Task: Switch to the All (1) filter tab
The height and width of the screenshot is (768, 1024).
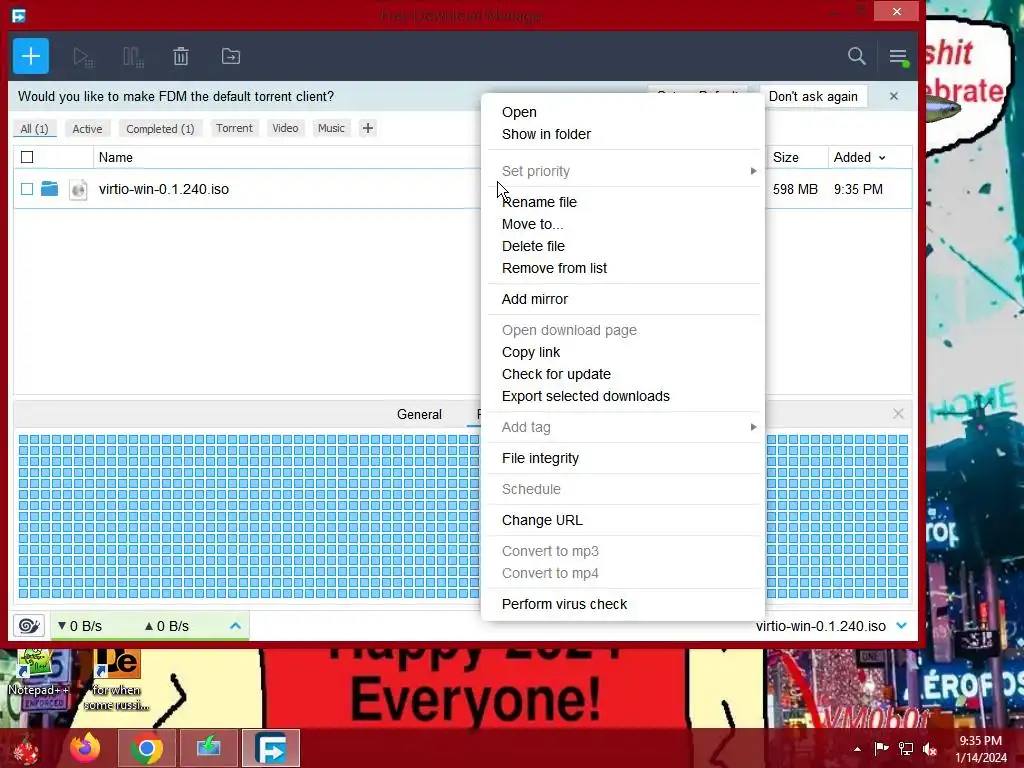Action: (35, 129)
